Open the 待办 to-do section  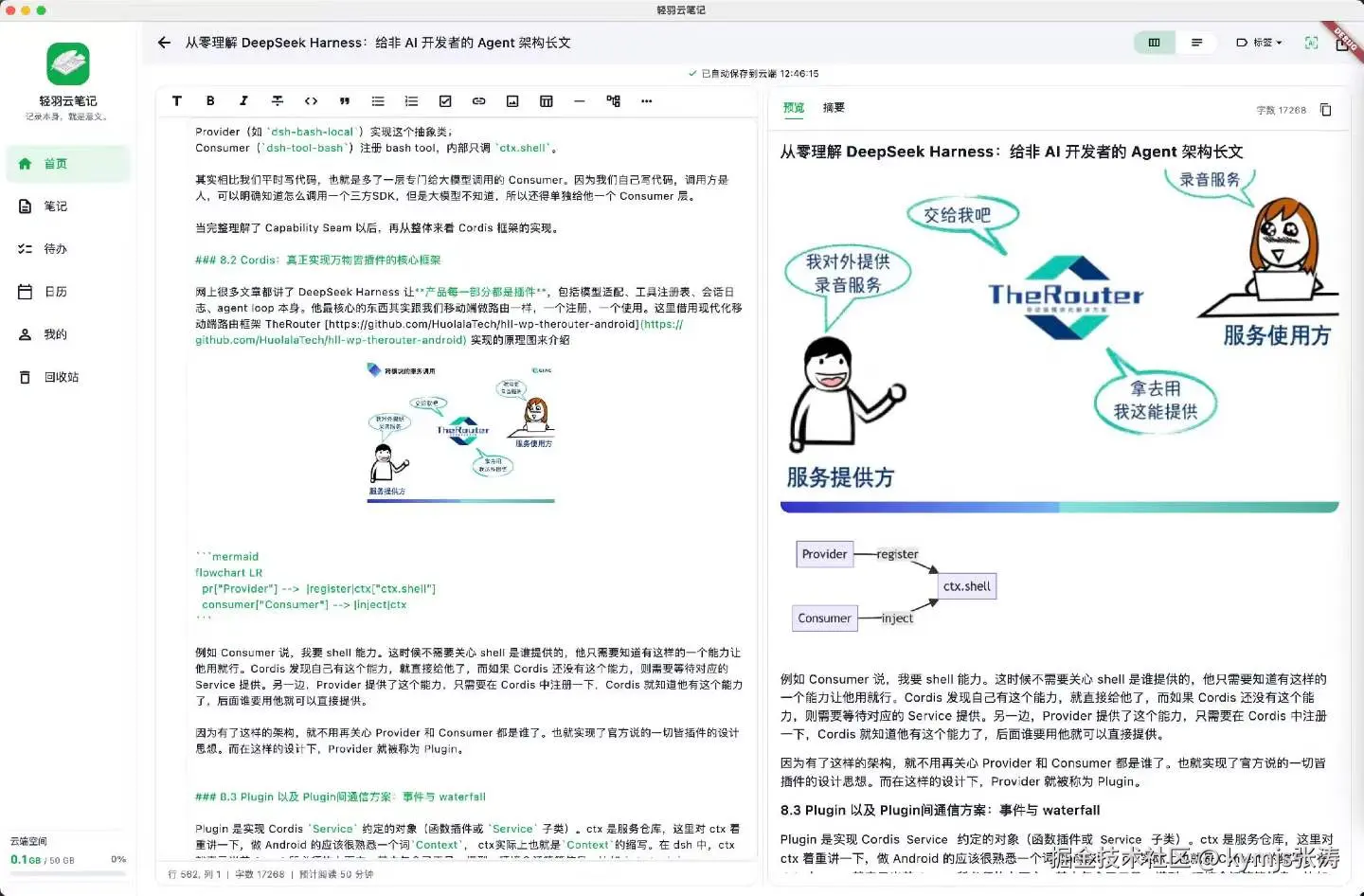(68, 249)
